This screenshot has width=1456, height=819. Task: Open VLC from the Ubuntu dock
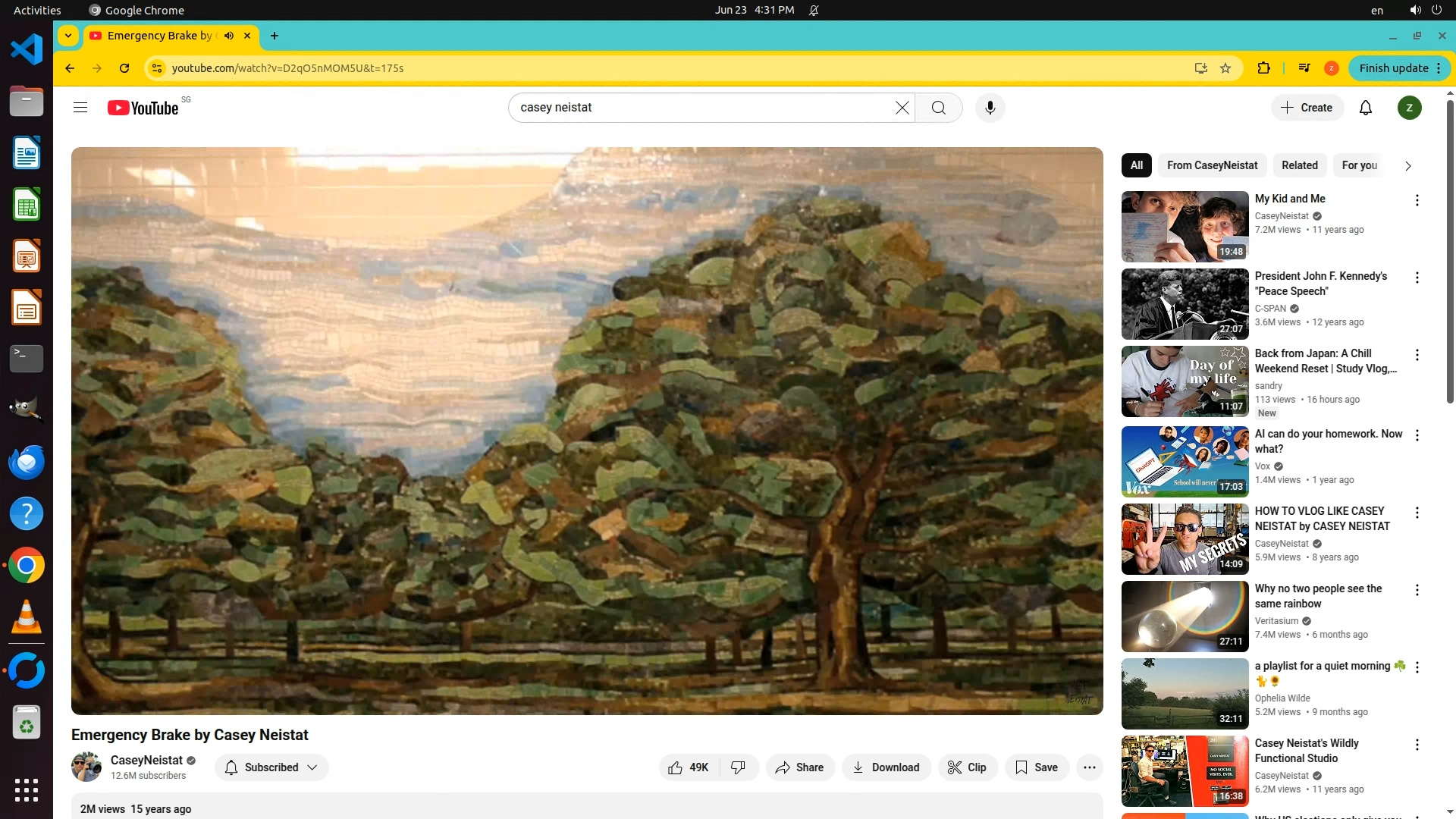(27, 617)
